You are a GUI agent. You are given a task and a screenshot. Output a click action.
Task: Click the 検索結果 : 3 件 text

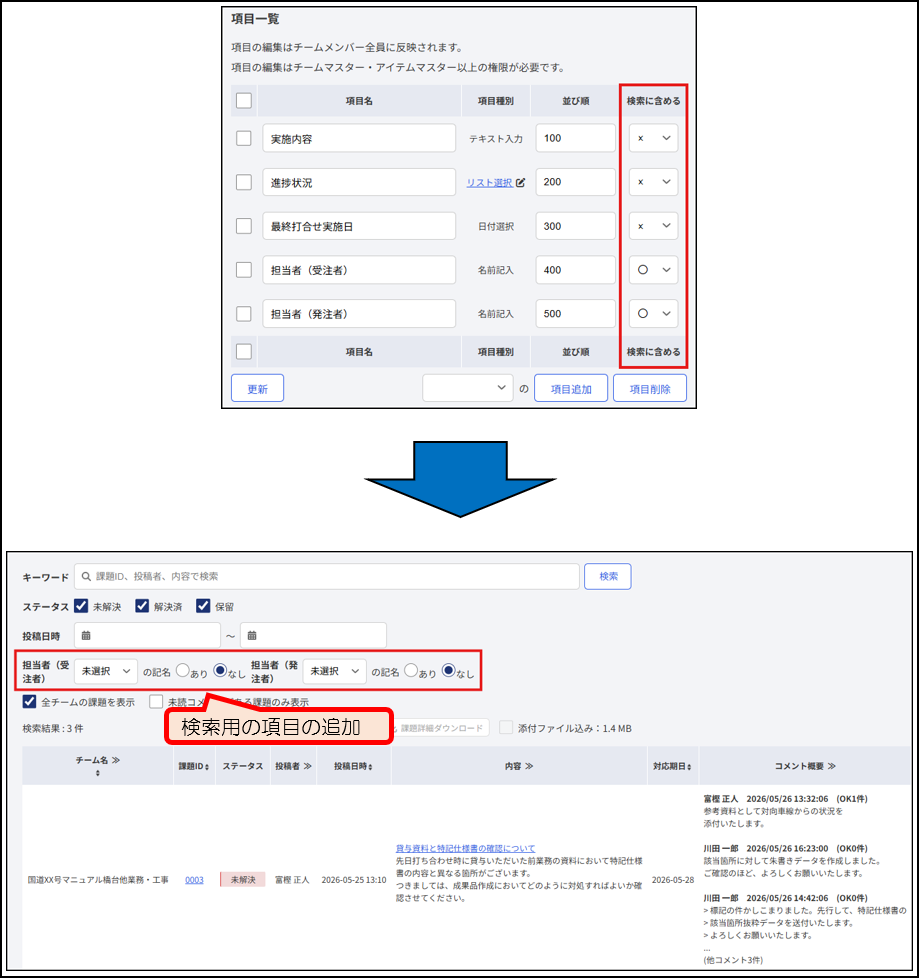pyautogui.click(x=53, y=728)
